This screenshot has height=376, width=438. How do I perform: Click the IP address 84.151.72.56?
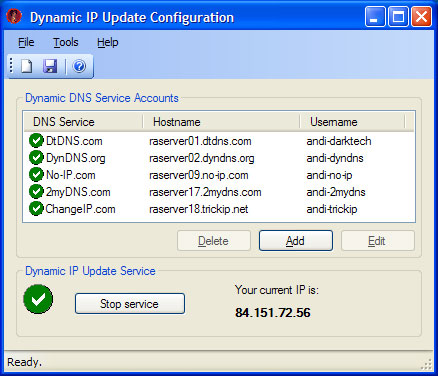click(x=273, y=313)
